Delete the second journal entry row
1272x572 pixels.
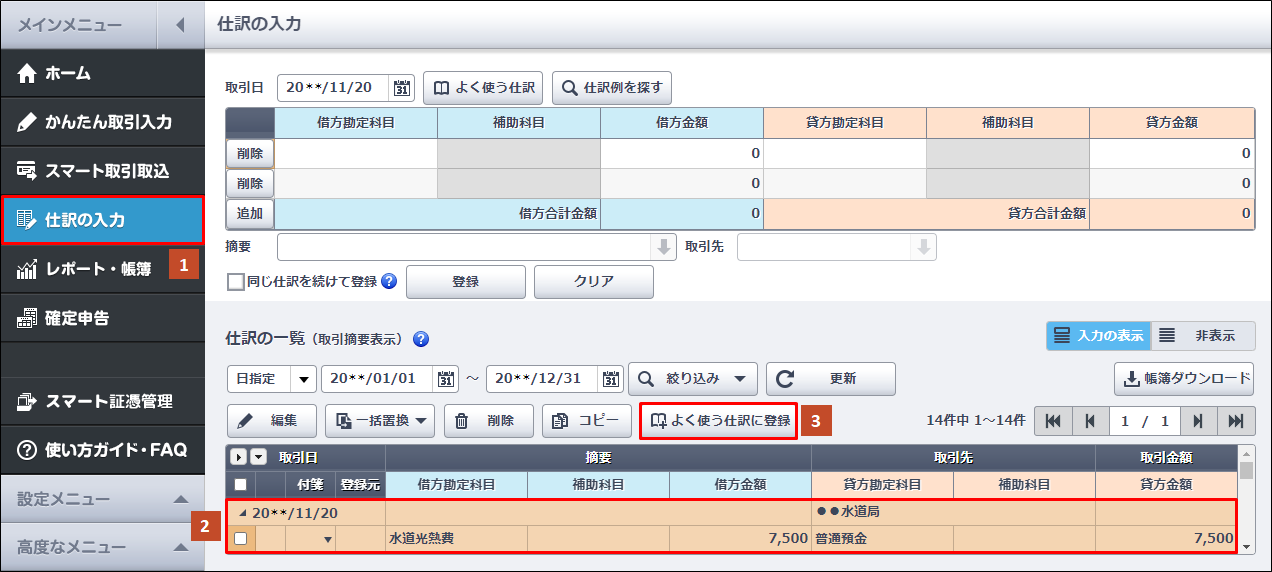250,183
